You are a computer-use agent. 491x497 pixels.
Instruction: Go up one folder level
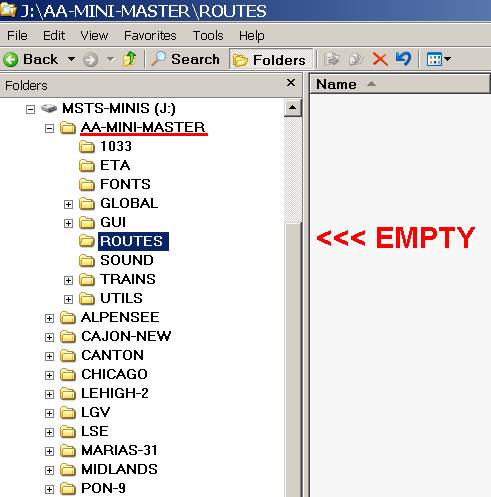click(129, 59)
